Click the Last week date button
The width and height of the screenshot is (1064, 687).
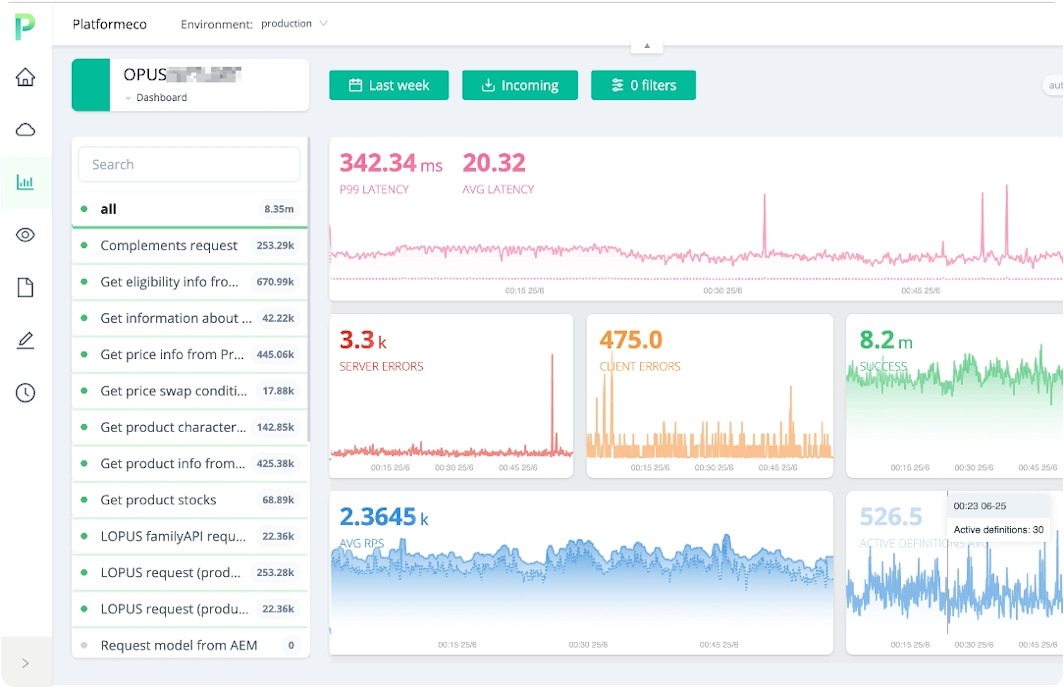coord(389,85)
